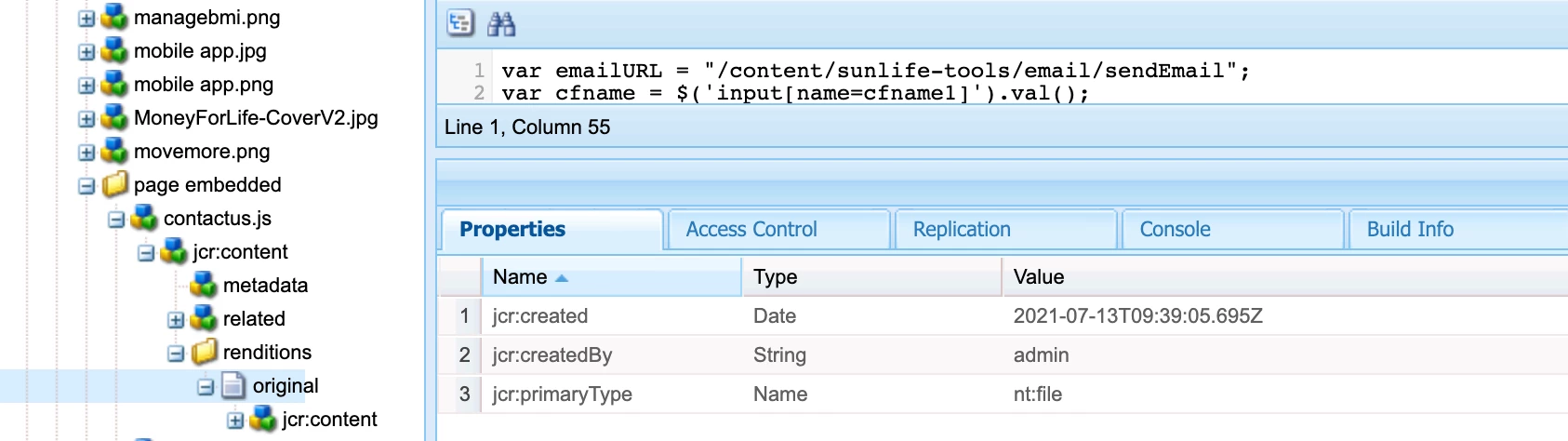This screenshot has width=1568, height=441.
Task: Click the contactus.js node icon
Action: tap(144, 219)
